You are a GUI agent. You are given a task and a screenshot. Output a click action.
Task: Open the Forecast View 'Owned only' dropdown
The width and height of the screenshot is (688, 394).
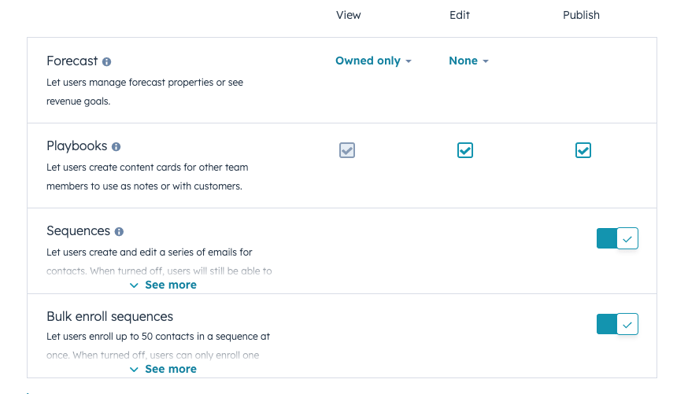click(373, 61)
